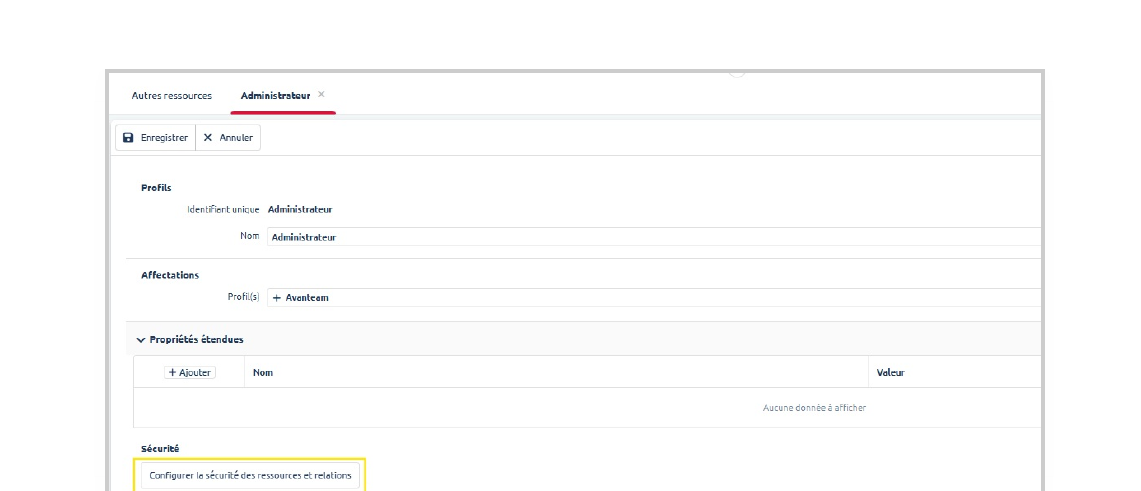
Task: Switch to the Autres ressources tab
Action: [172, 96]
